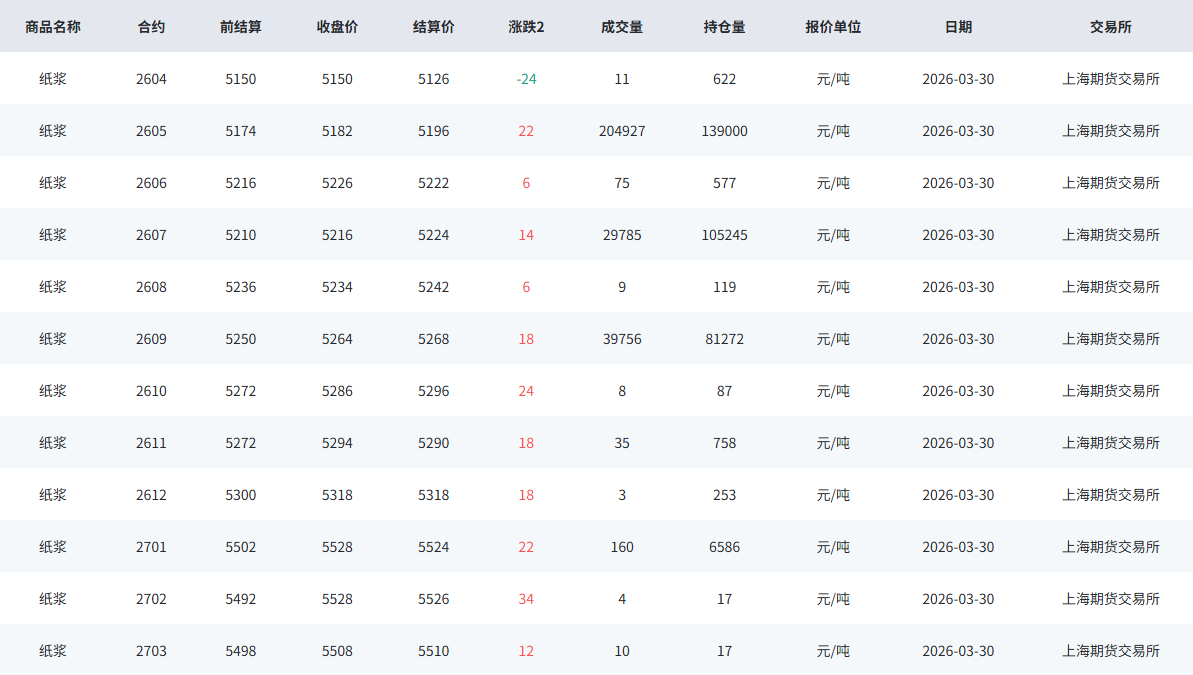Click 纸浆 in the 2612 contract row
Viewport: 1193px width, 675px height.
point(53,495)
